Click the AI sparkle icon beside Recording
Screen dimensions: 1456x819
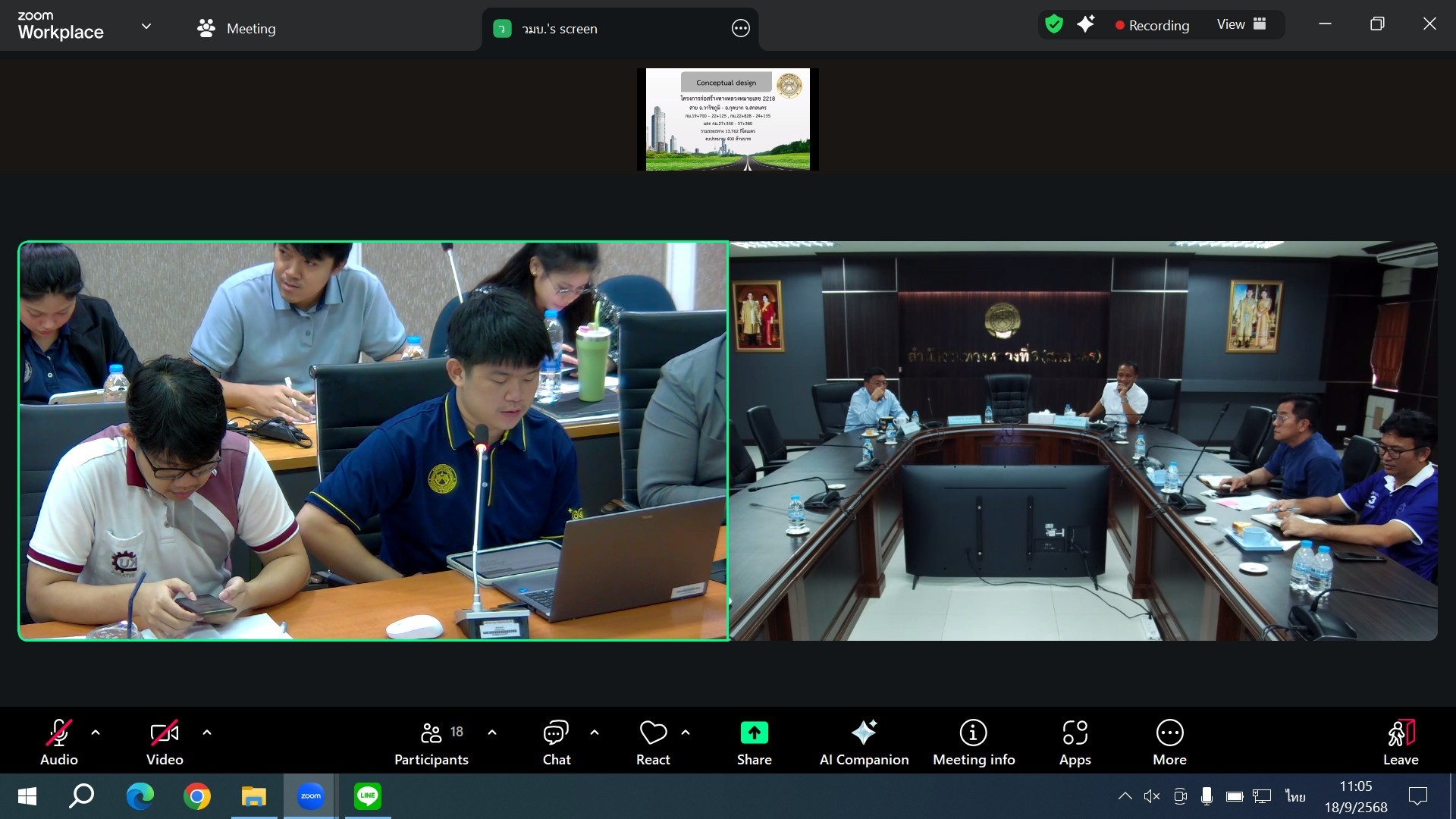click(1086, 24)
